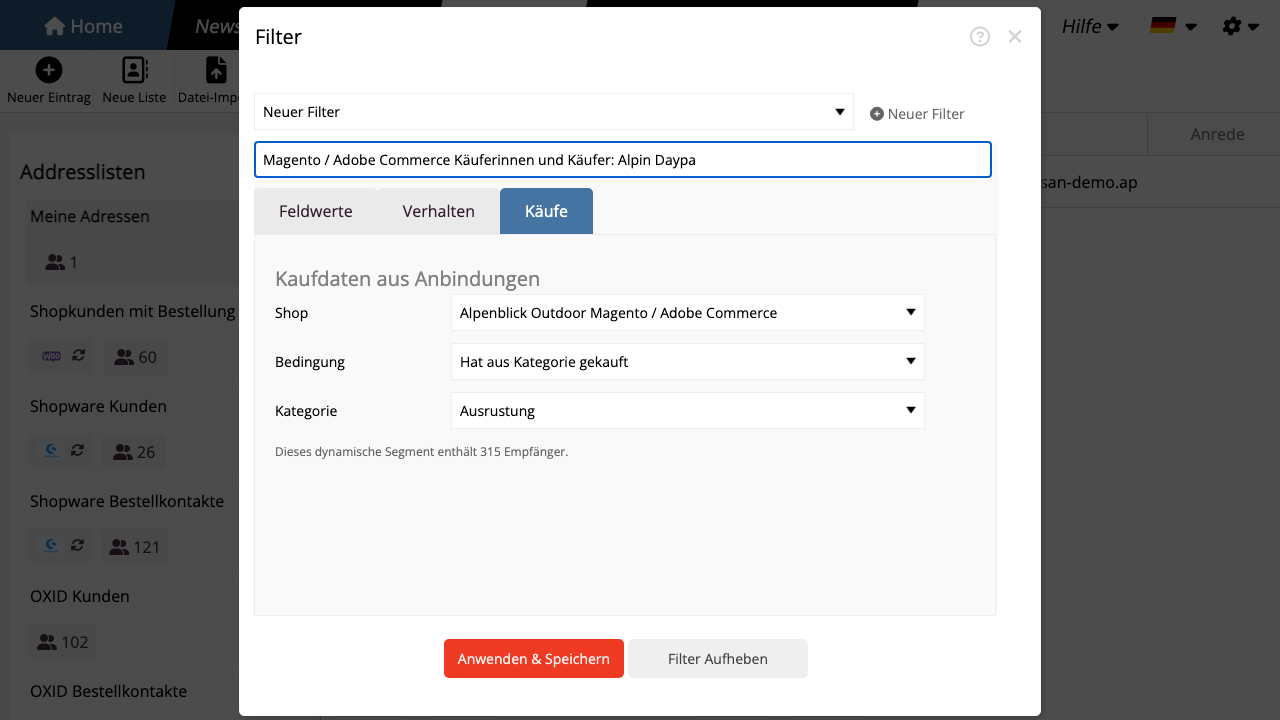Image resolution: width=1280 pixels, height=720 pixels.
Task: Open the filter help question-mark icon
Action: tap(980, 37)
